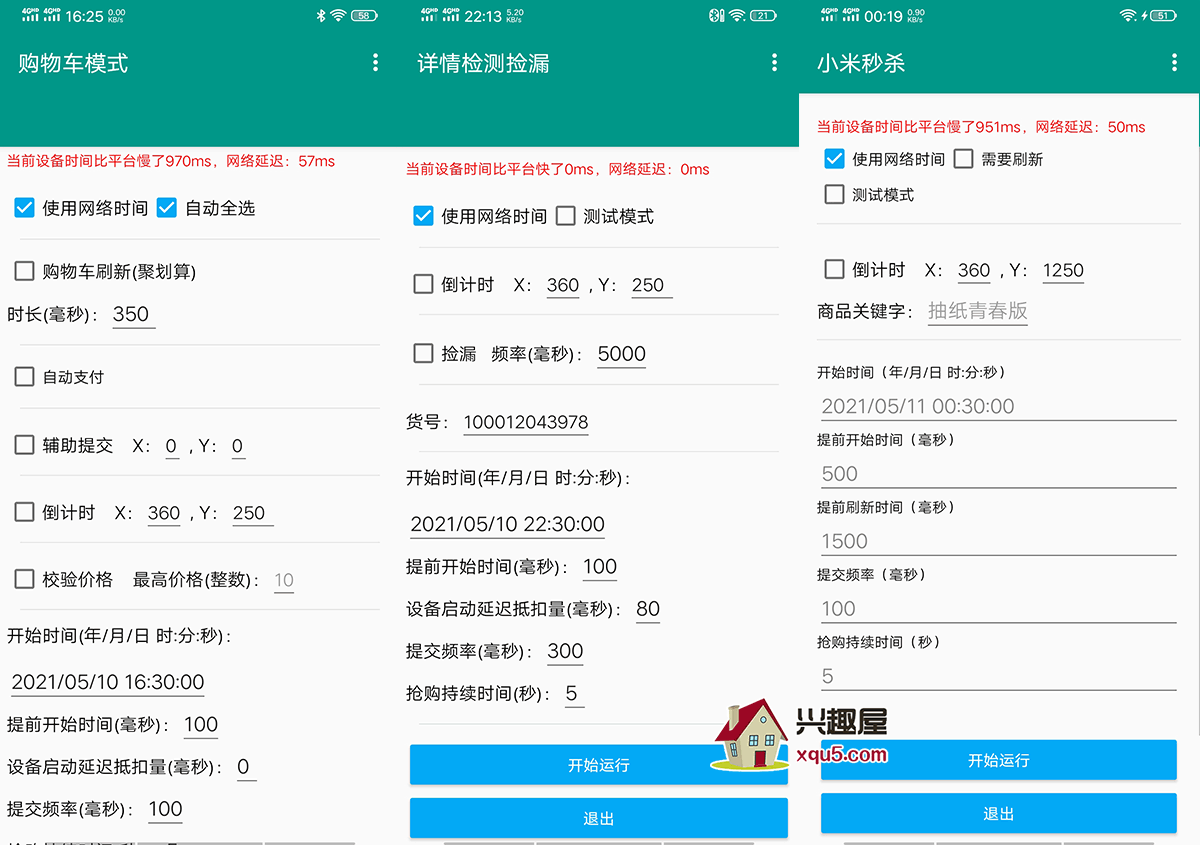Viewport: 1200px width, 845px height.
Task: Enable 捡漏 checkbox
Action: pyautogui.click(x=423, y=353)
